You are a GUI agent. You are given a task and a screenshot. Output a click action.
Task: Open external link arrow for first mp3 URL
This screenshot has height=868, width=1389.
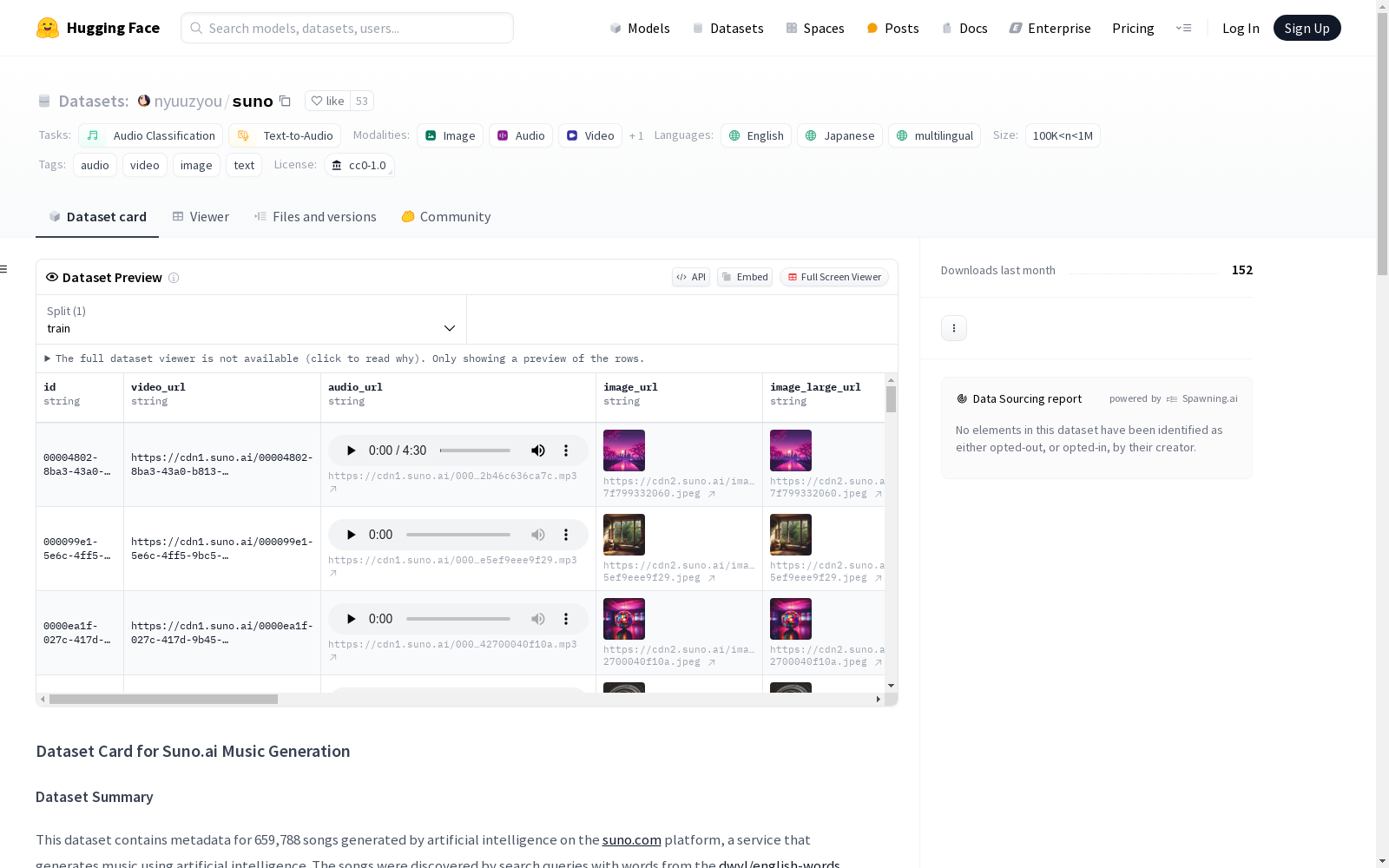point(333,490)
